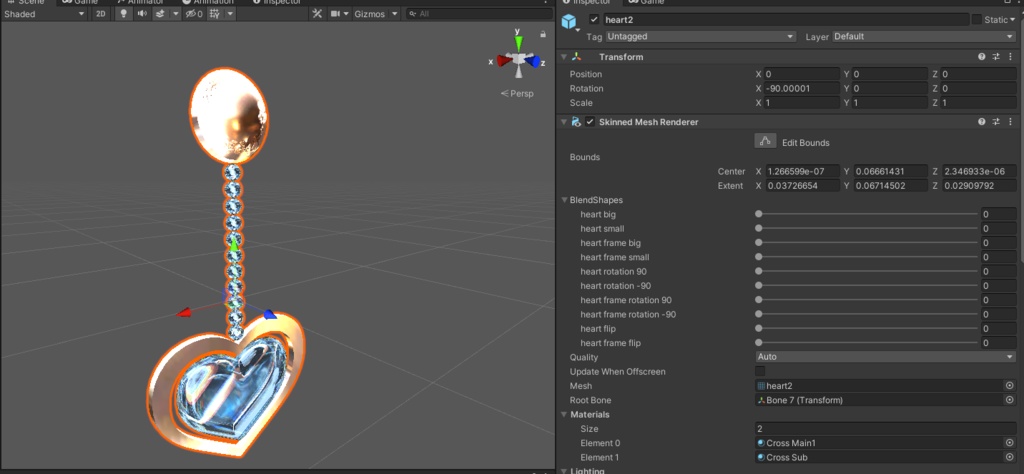Click Bounds Center Y value field
The image size is (1024, 474).
click(x=890, y=171)
